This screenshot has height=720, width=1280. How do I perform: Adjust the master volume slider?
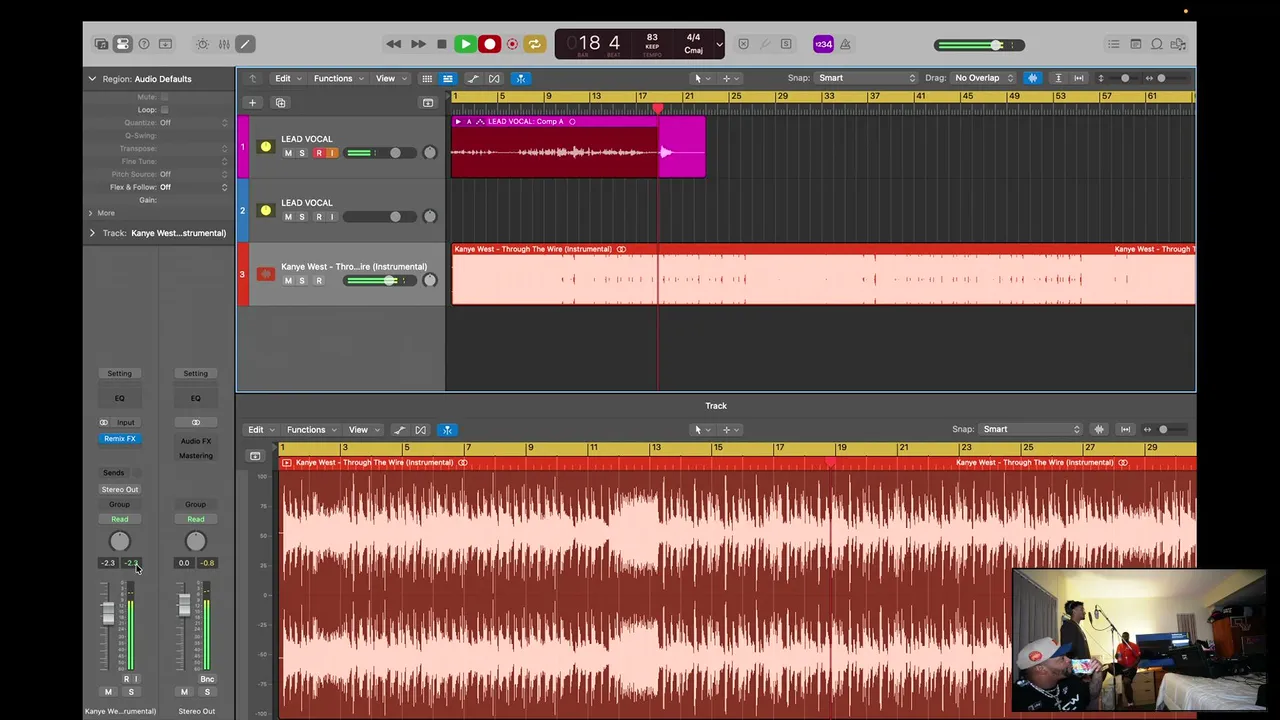coord(979,45)
